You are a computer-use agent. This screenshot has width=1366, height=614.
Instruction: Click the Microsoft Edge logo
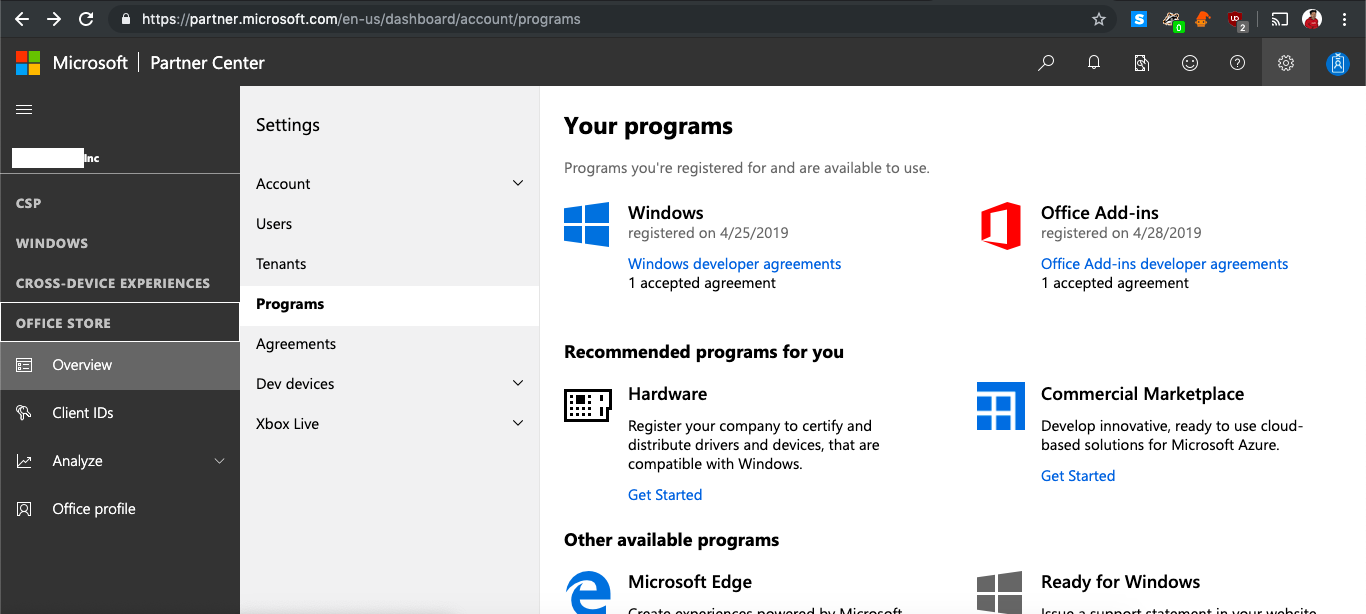587,592
